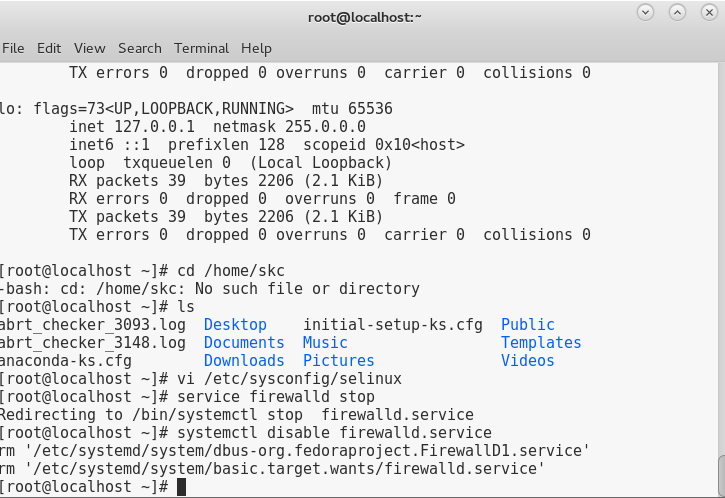The width and height of the screenshot is (725, 498).
Task: Close the terminal window with the X button
Action: [709, 12]
